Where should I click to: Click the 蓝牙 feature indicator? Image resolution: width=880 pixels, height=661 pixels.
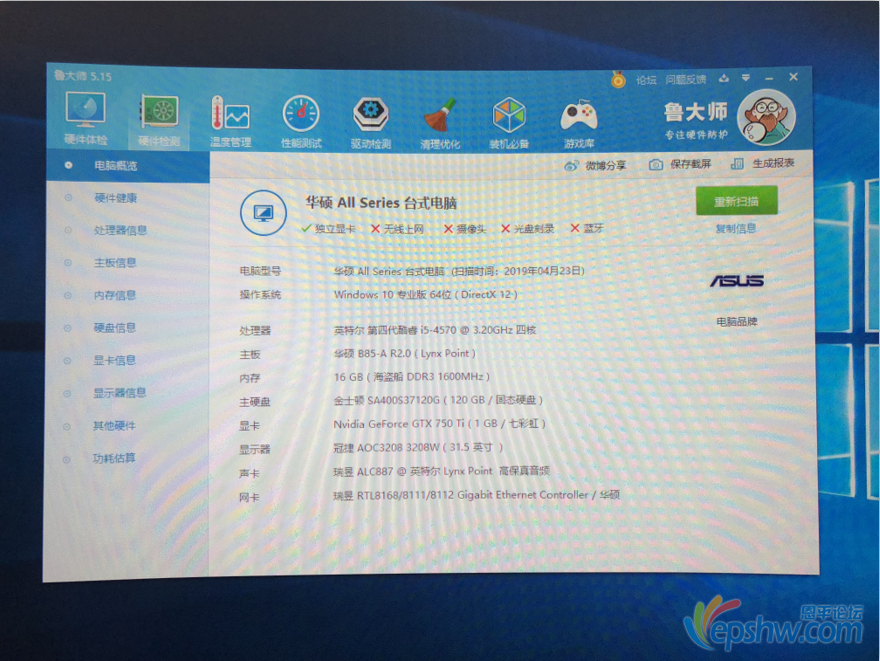coord(587,228)
